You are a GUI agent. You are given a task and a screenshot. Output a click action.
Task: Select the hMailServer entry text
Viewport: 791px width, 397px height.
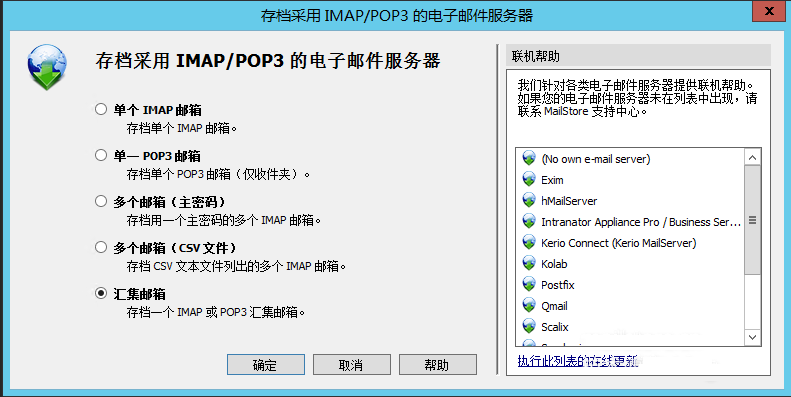(x=569, y=201)
